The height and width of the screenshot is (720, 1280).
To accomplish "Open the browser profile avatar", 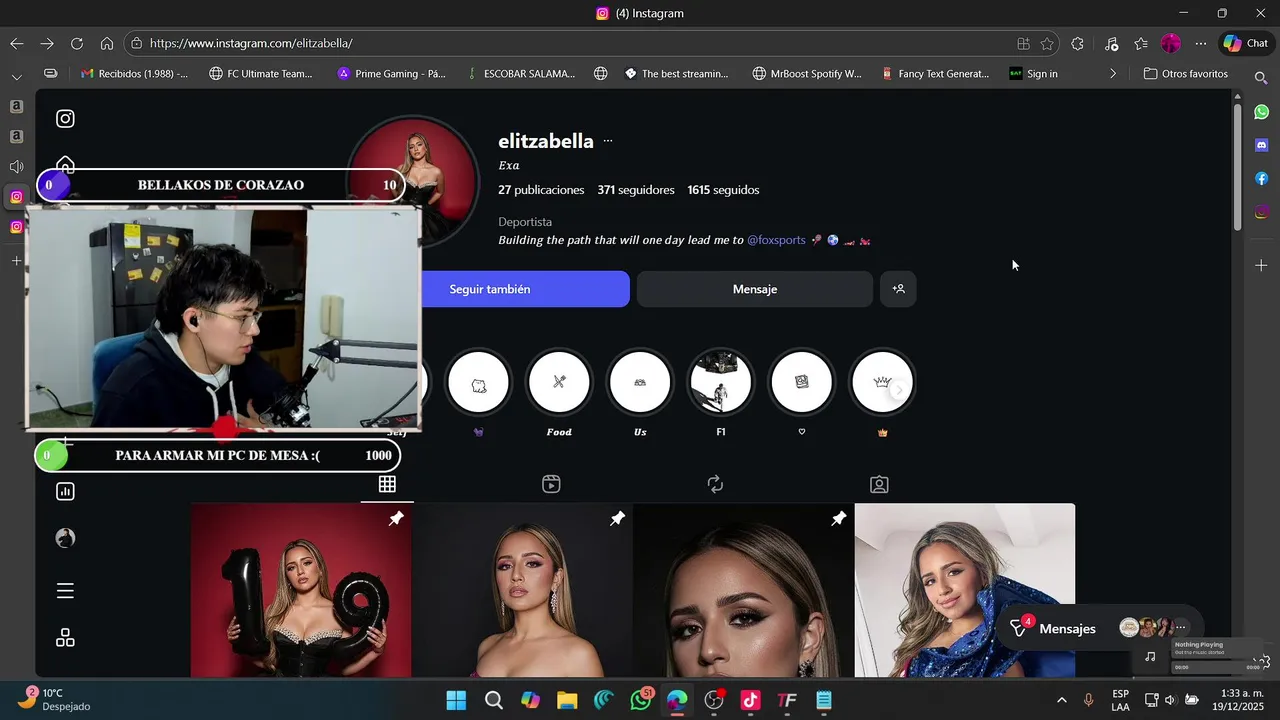I will [x=1171, y=43].
